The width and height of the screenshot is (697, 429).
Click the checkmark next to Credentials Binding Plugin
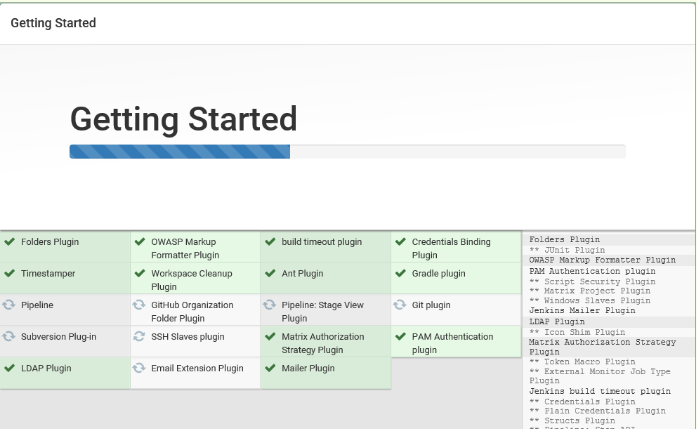(x=400, y=242)
